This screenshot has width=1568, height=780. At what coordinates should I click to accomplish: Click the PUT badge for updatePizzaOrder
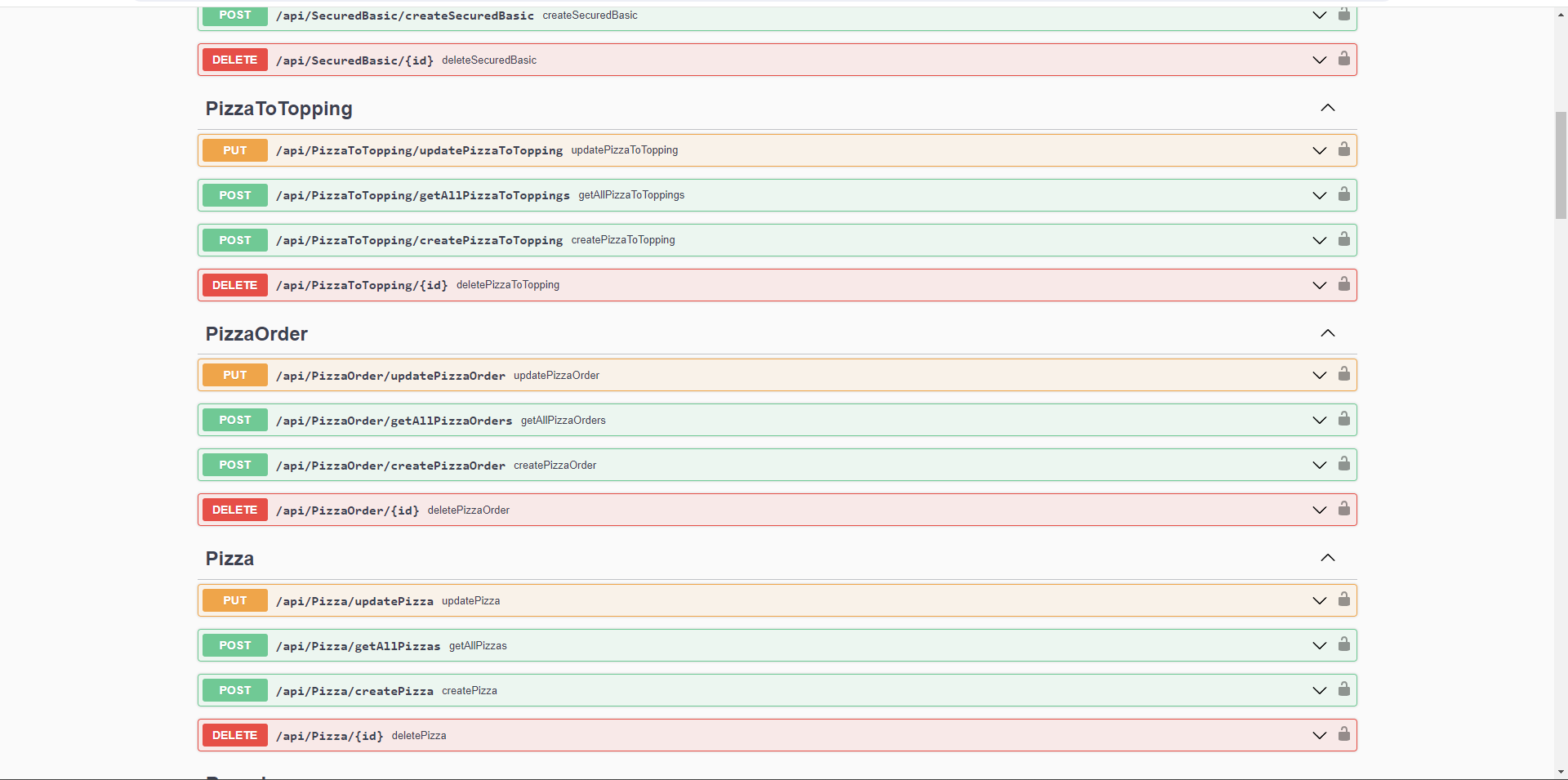[234, 375]
